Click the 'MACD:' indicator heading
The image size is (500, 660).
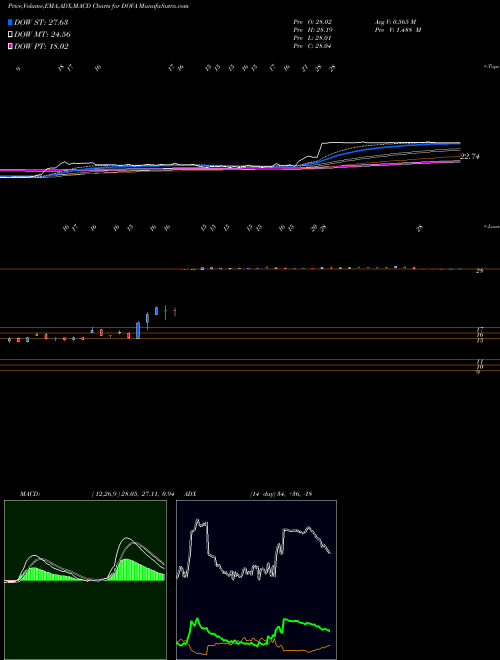click(30, 494)
